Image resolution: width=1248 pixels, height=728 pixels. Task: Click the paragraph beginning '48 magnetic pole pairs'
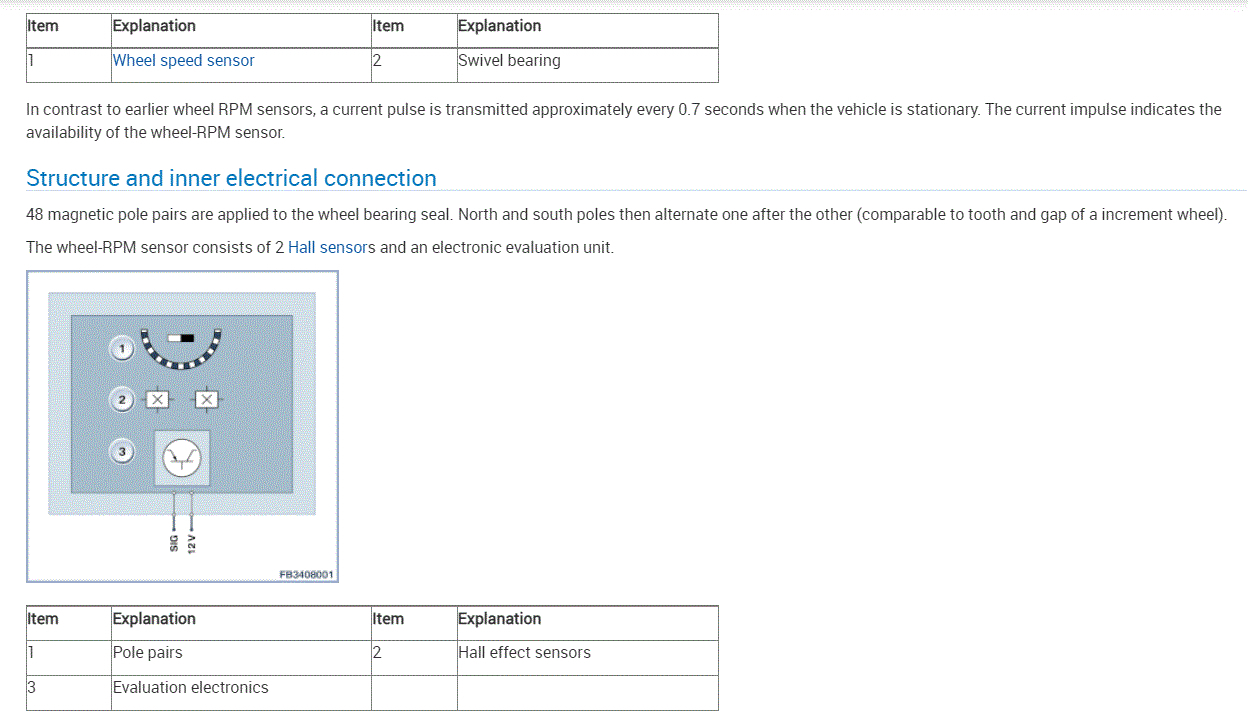click(x=626, y=215)
